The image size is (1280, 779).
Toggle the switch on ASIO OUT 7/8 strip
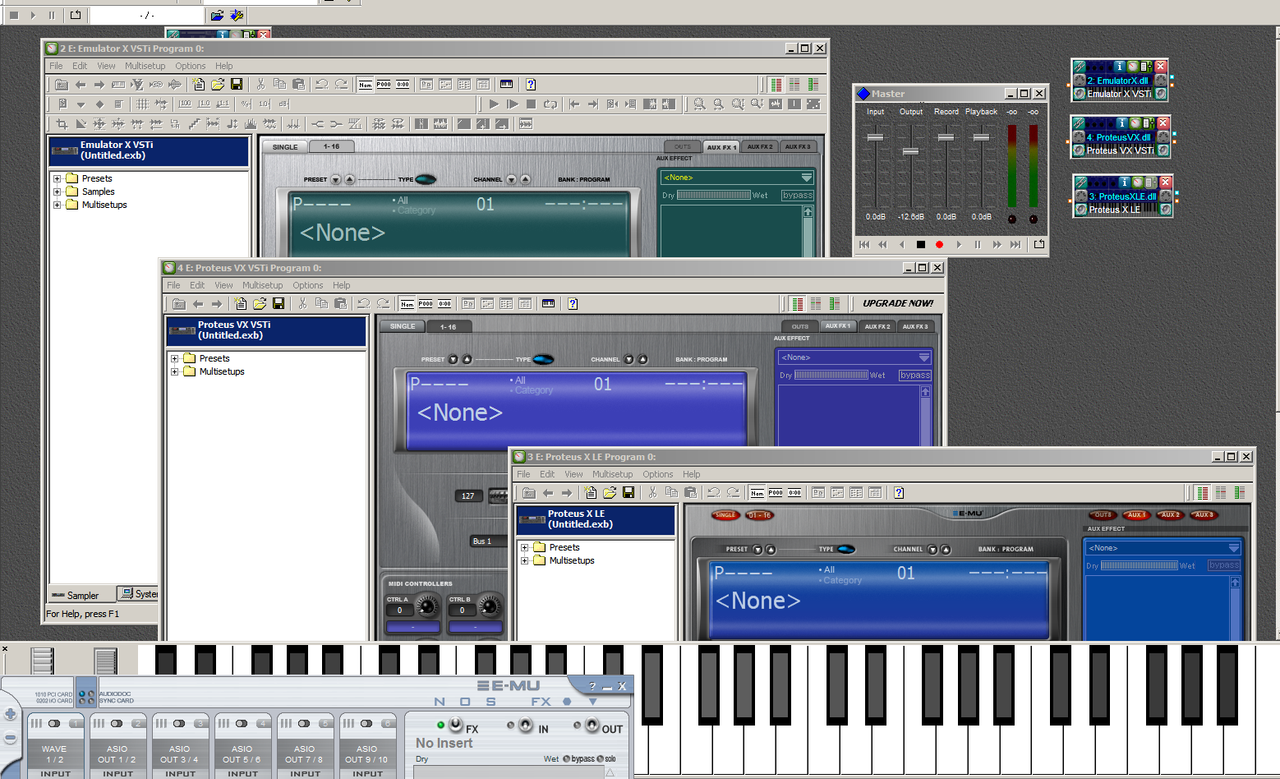click(304, 723)
